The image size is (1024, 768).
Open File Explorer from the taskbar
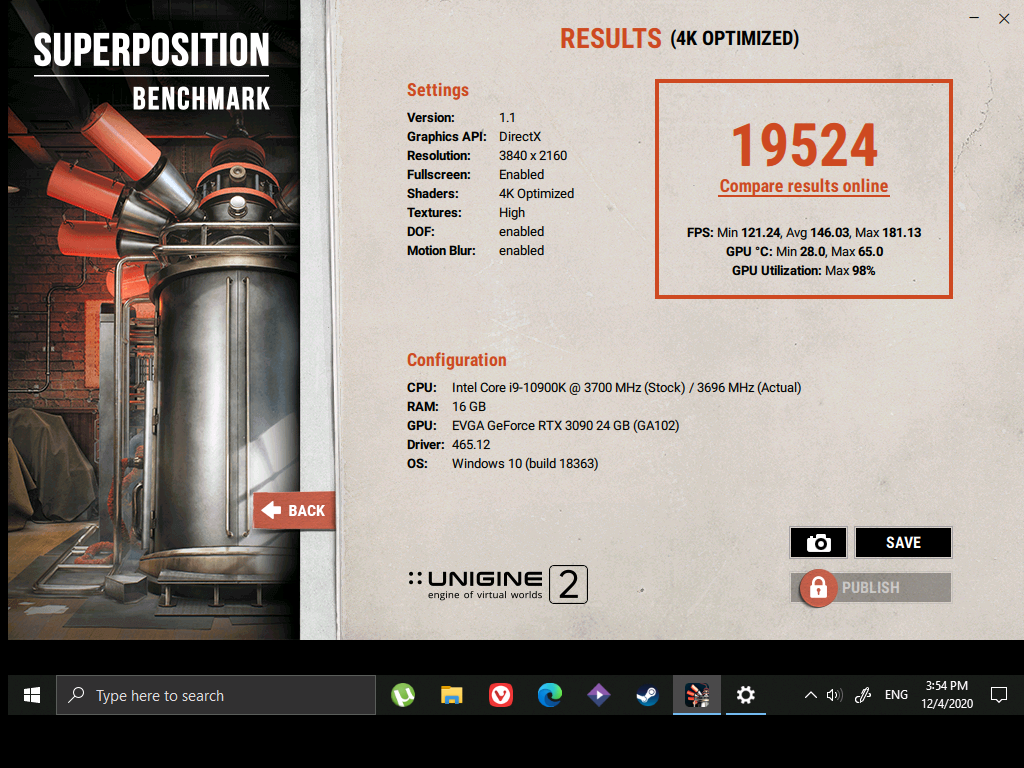(x=451, y=696)
